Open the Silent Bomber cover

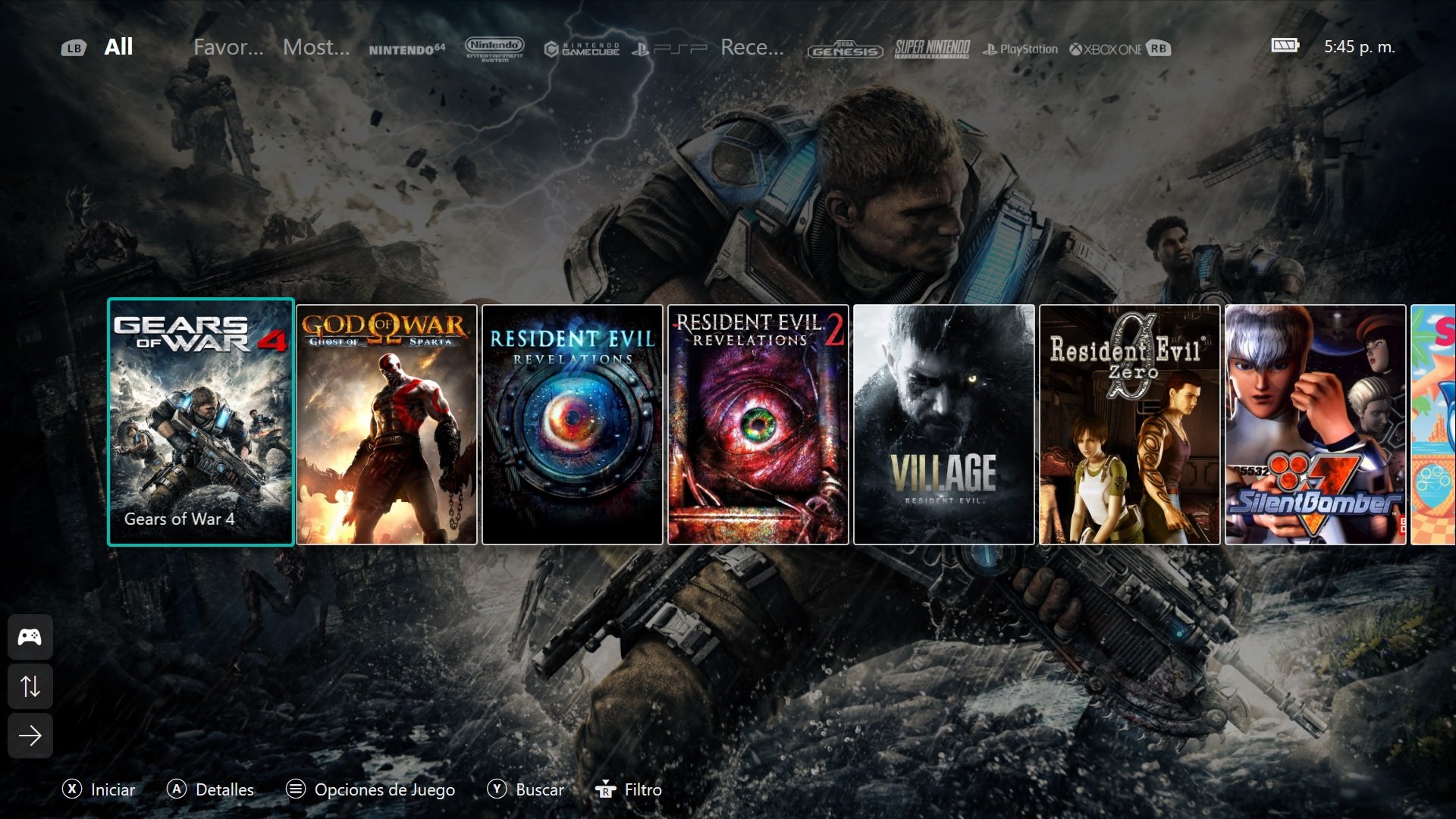click(x=1316, y=425)
